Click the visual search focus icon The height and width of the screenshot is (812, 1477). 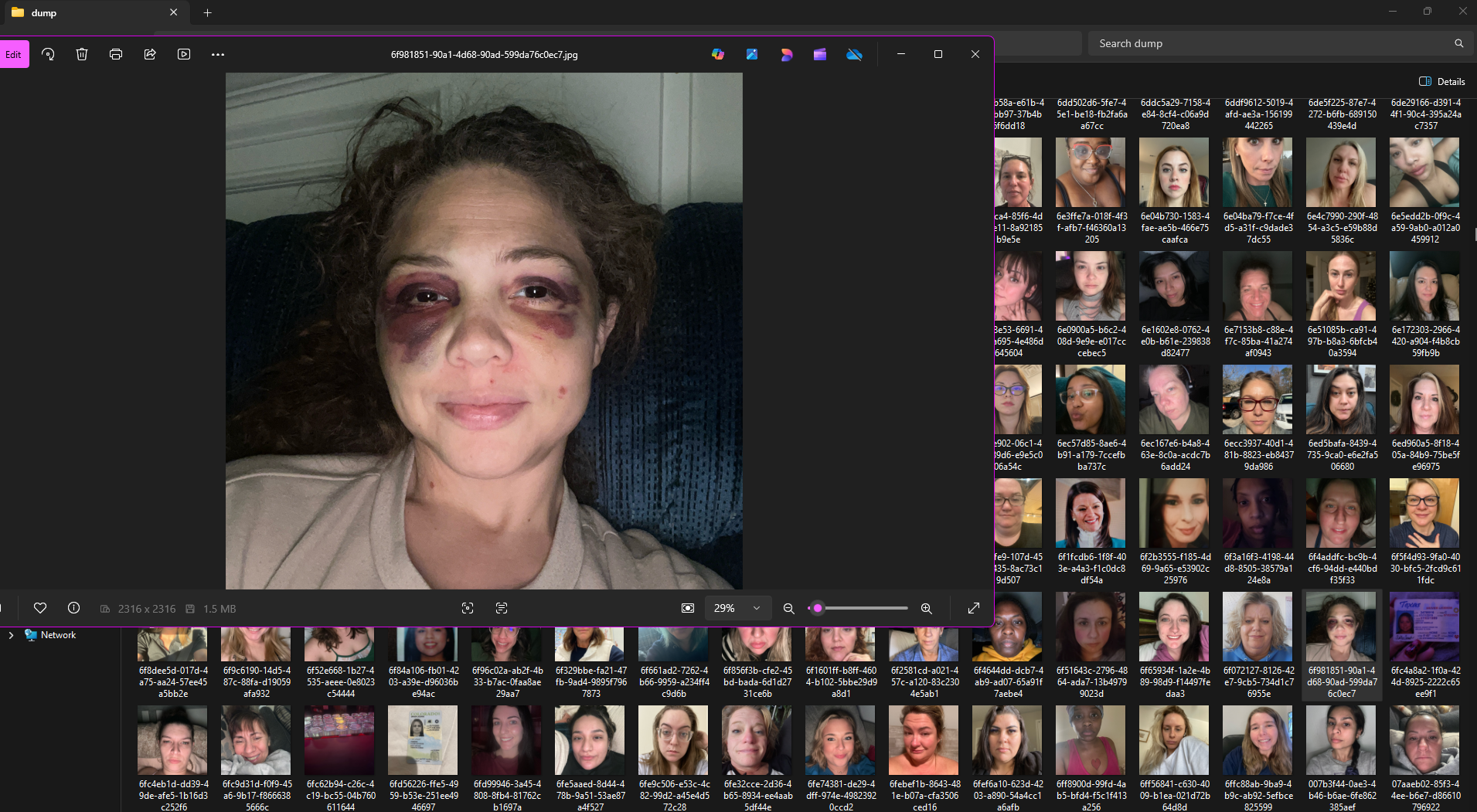pos(468,608)
